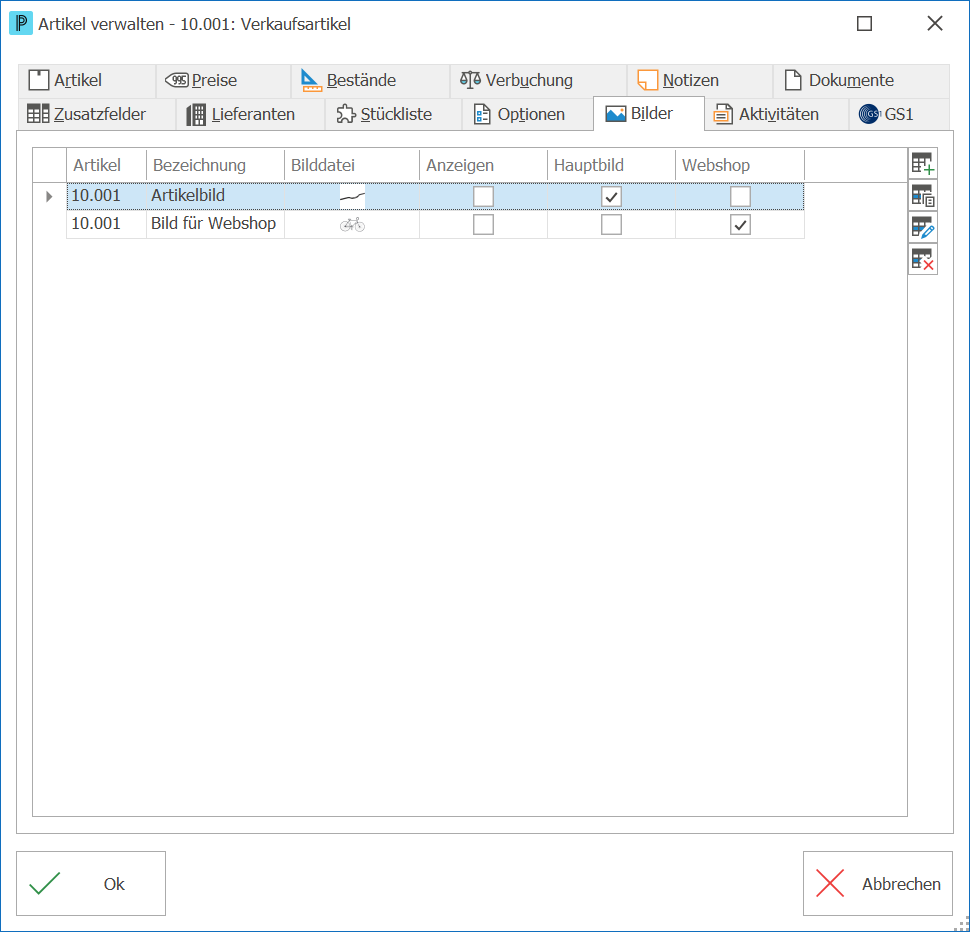The height and width of the screenshot is (932, 970).
Task: Click the Stückliste puzzle icon
Action: pyautogui.click(x=346, y=114)
